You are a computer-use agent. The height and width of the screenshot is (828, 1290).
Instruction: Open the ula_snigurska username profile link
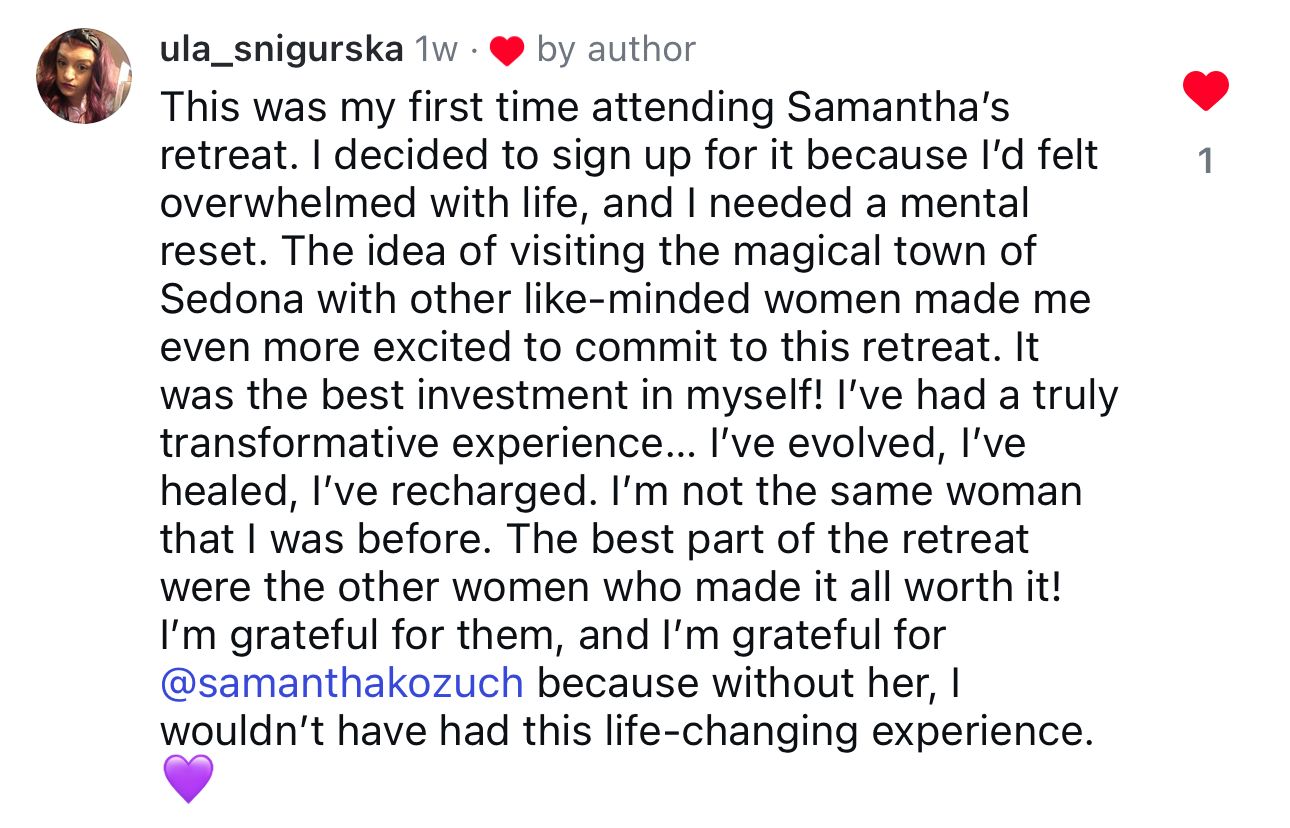tap(281, 49)
